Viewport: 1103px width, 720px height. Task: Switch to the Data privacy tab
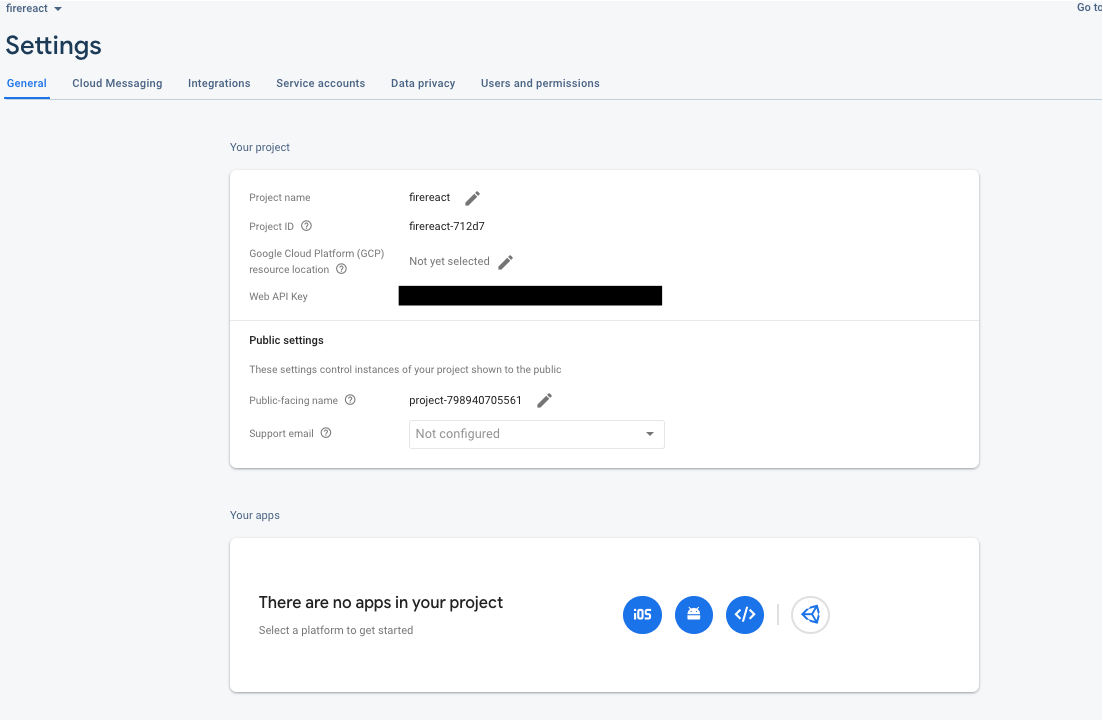[423, 83]
